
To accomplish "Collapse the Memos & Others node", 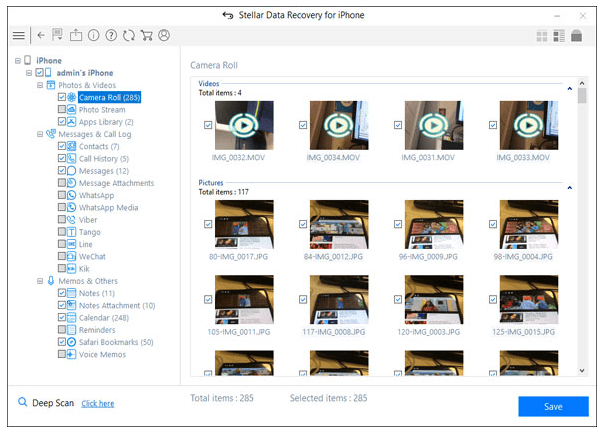I will pyautogui.click(x=40, y=281).
